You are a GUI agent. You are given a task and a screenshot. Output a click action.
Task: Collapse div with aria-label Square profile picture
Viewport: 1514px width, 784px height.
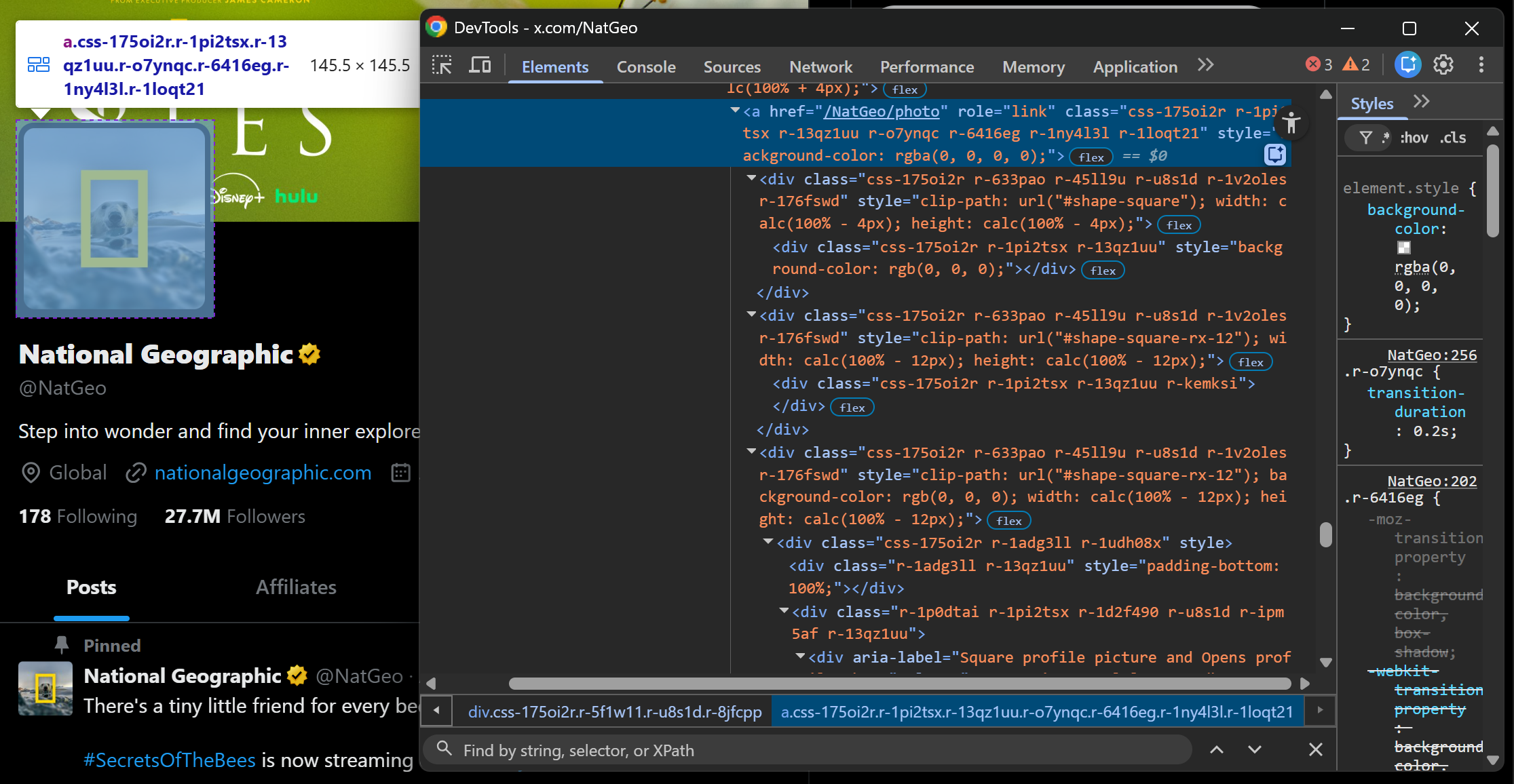(x=800, y=656)
